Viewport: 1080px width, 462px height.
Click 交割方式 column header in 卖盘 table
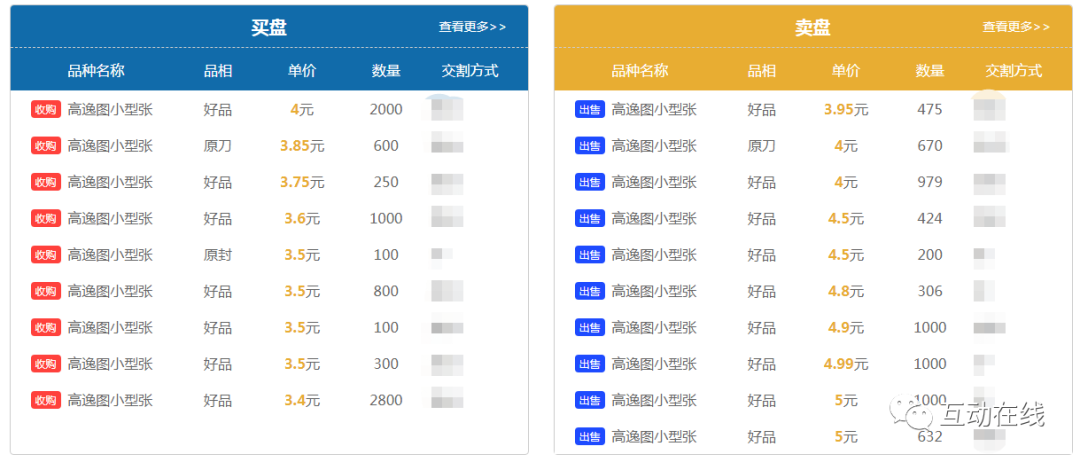tap(1014, 70)
